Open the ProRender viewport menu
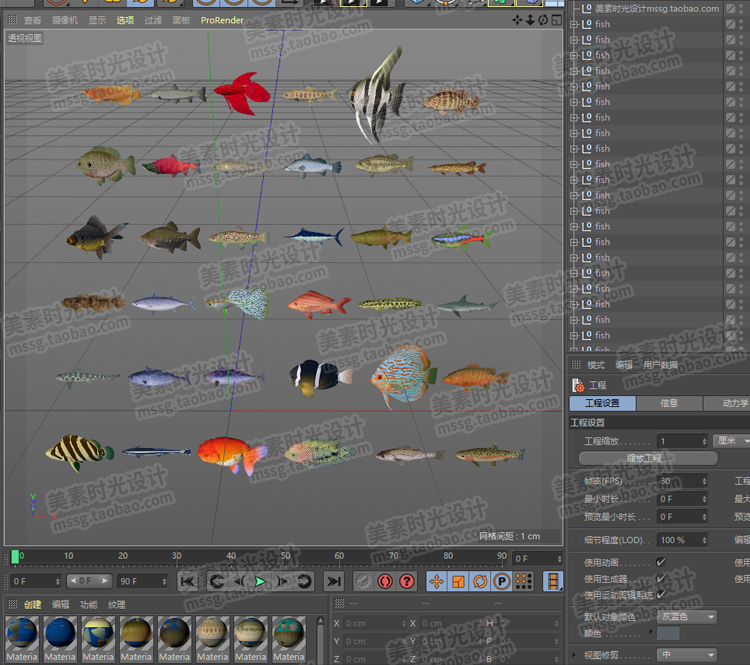 coord(221,19)
